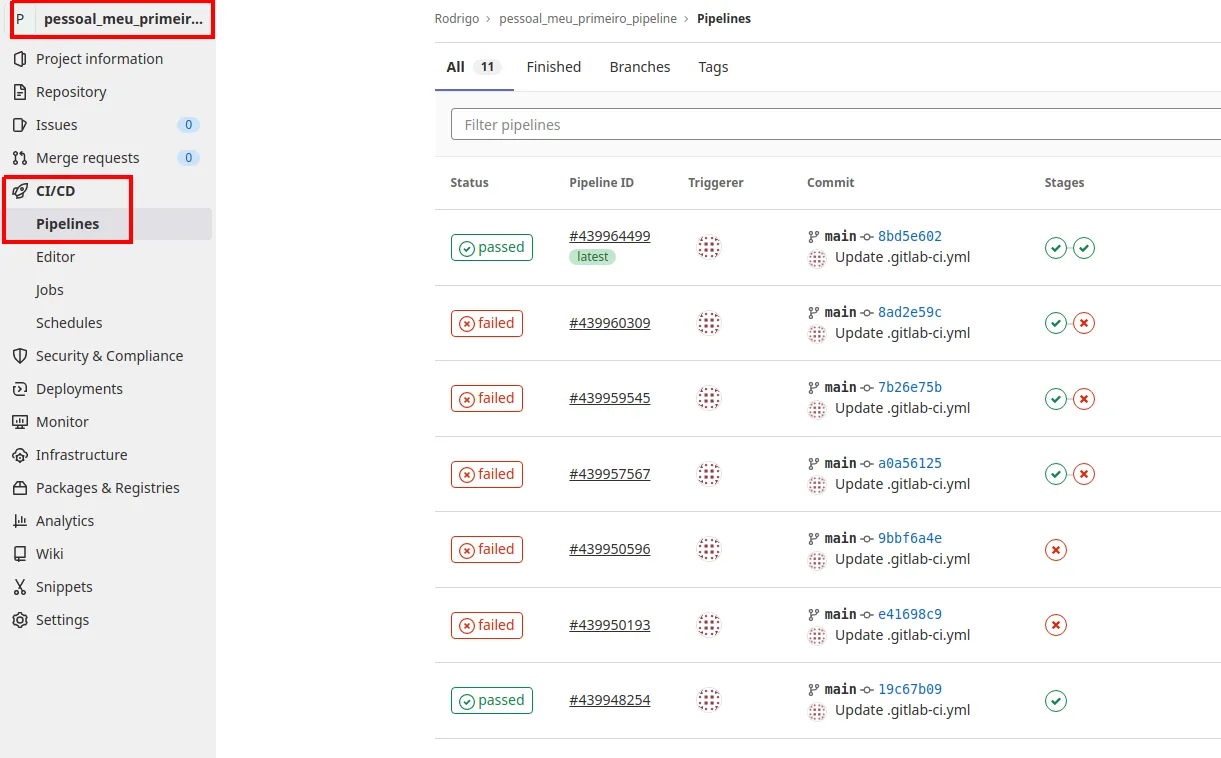The width and height of the screenshot is (1221, 758).
Task: Open commit 19c67b09 link
Action: (x=910, y=689)
